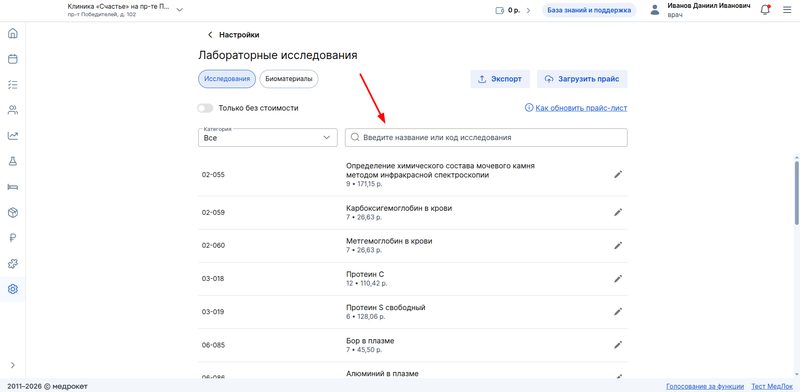Click code 06-085 in the list
Image resolution: width=800 pixels, height=392 pixels.
(213, 345)
